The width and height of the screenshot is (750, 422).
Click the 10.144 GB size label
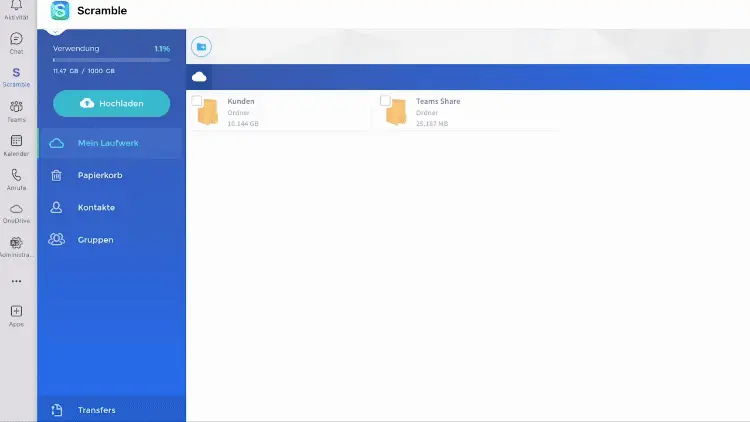pyautogui.click(x=243, y=123)
